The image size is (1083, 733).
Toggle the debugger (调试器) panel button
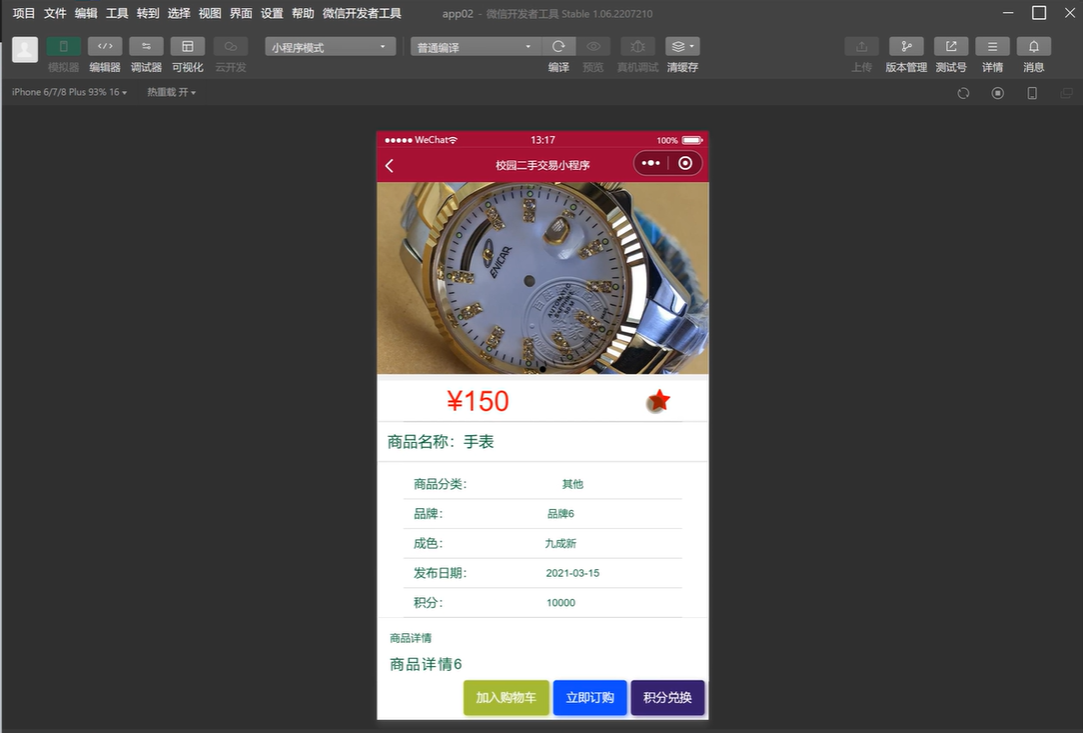[x=146, y=47]
